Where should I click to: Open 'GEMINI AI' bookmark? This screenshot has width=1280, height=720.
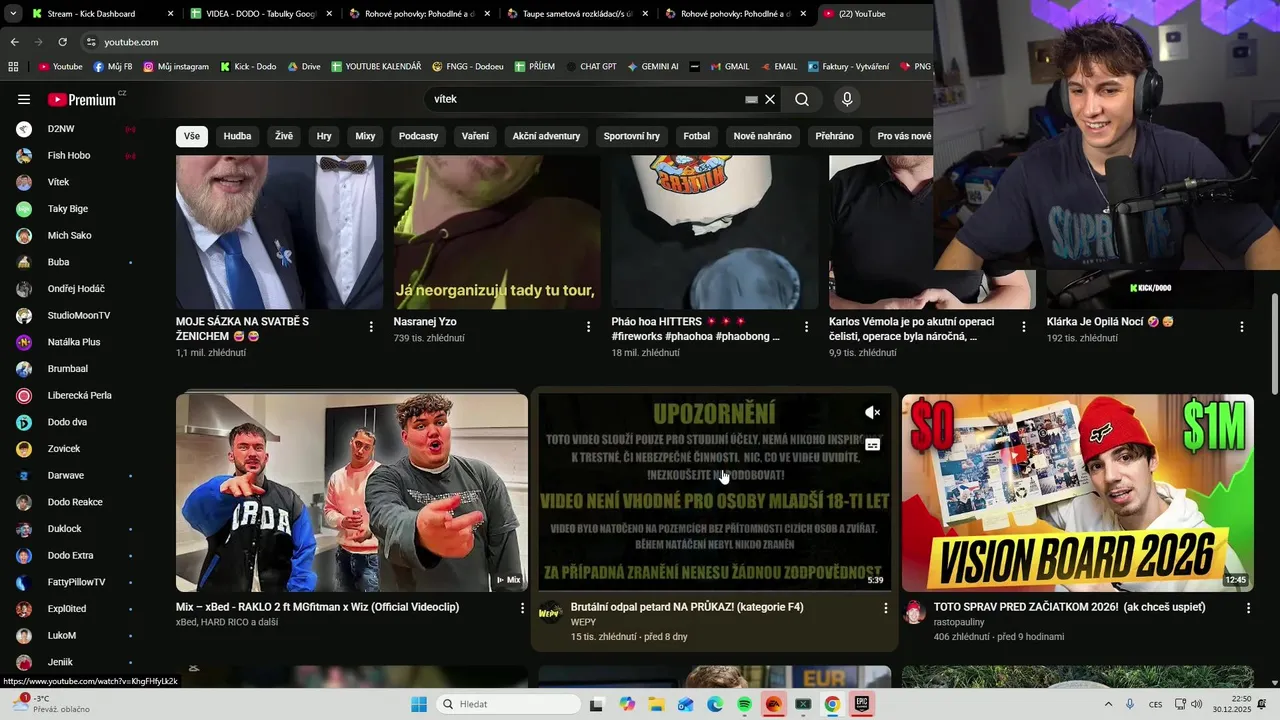coord(653,67)
